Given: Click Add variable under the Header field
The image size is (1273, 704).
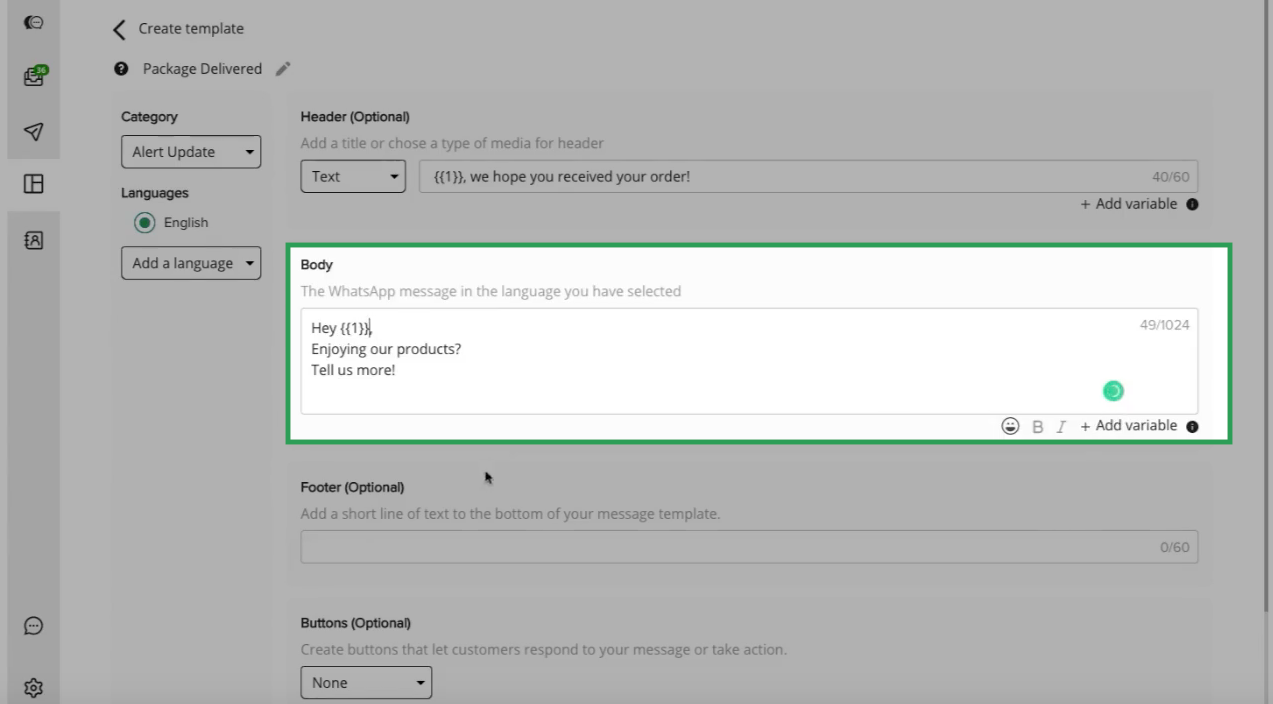Looking at the screenshot, I should (x=1128, y=203).
